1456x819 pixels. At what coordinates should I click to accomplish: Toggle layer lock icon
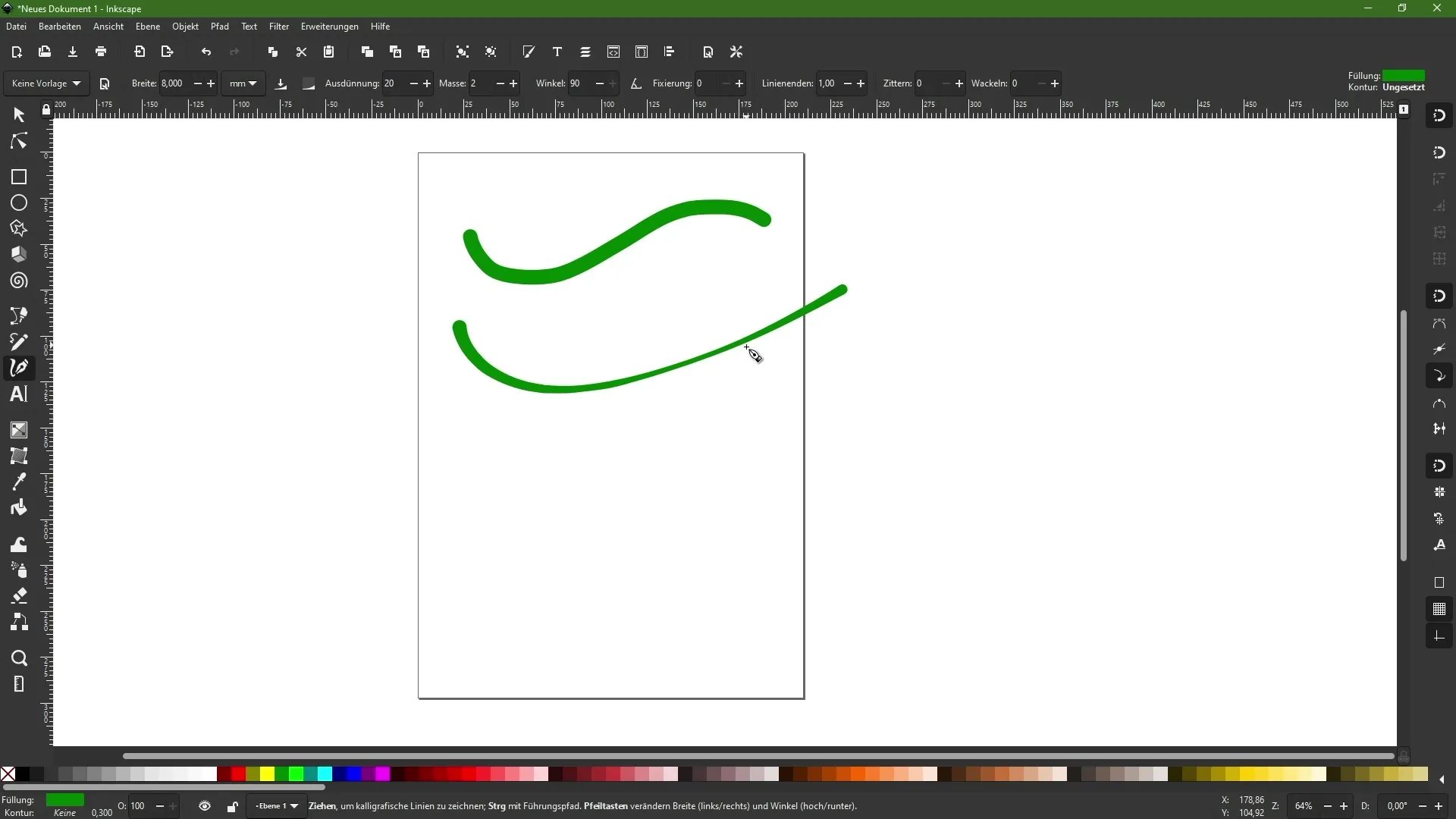pos(233,807)
